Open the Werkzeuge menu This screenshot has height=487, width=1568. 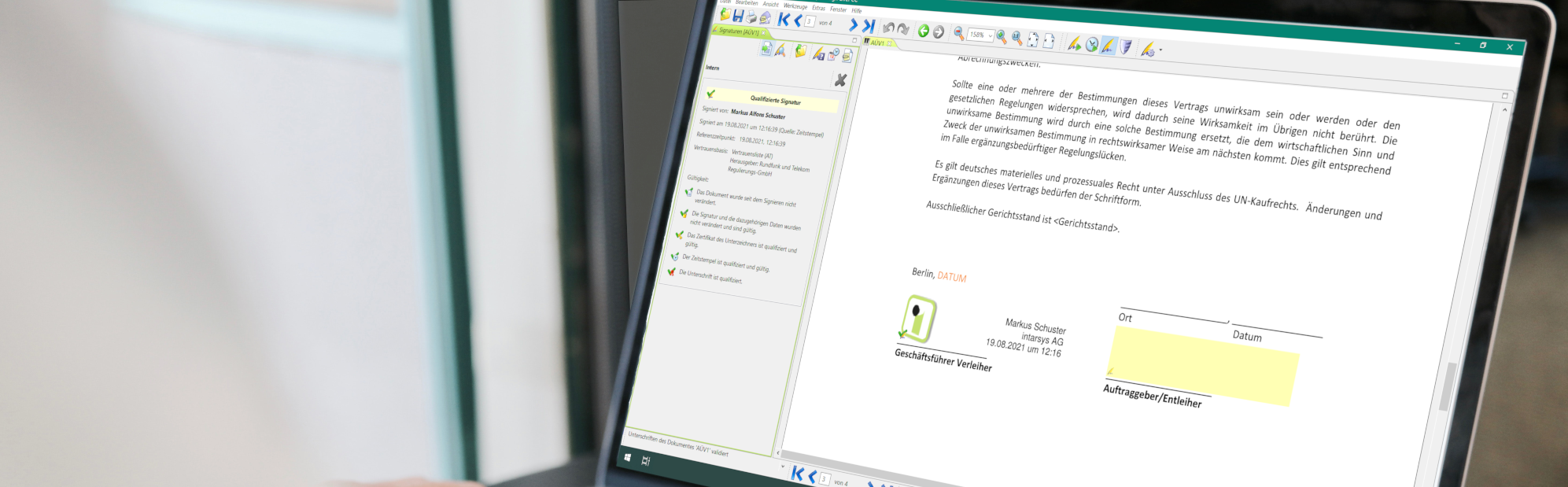tap(795, 6)
